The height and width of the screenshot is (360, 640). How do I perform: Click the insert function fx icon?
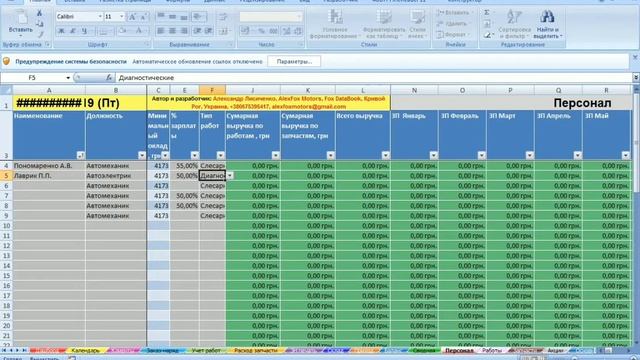[x=109, y=78]
